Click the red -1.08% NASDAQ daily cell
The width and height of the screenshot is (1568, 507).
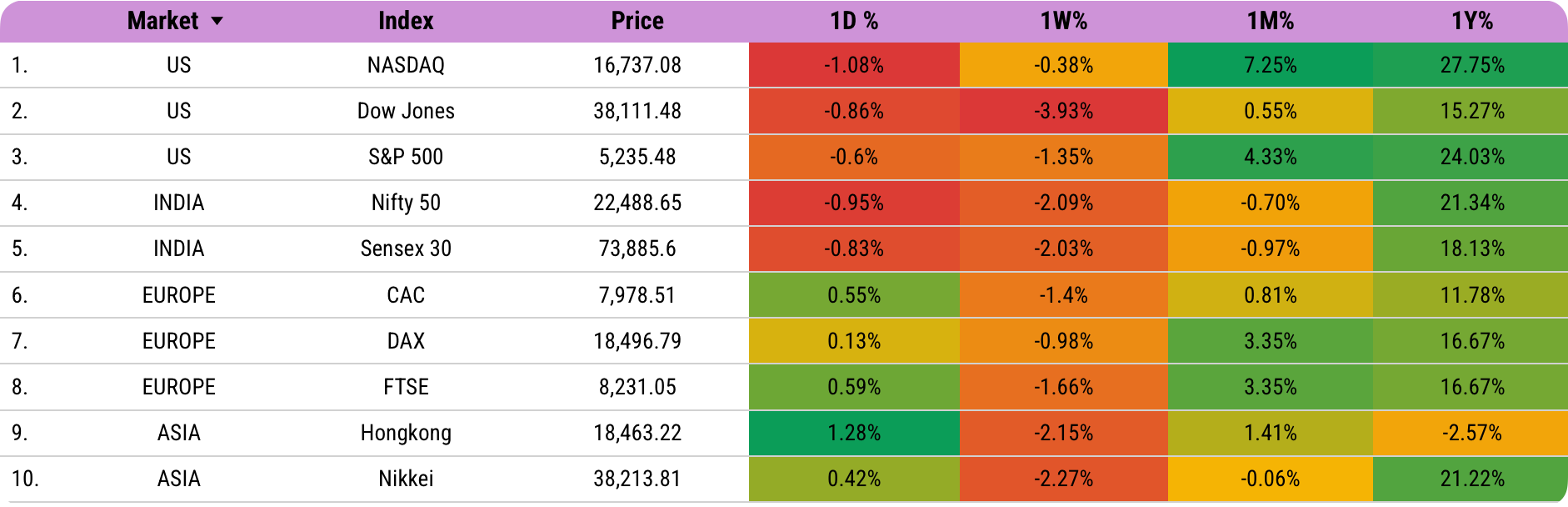854,65
